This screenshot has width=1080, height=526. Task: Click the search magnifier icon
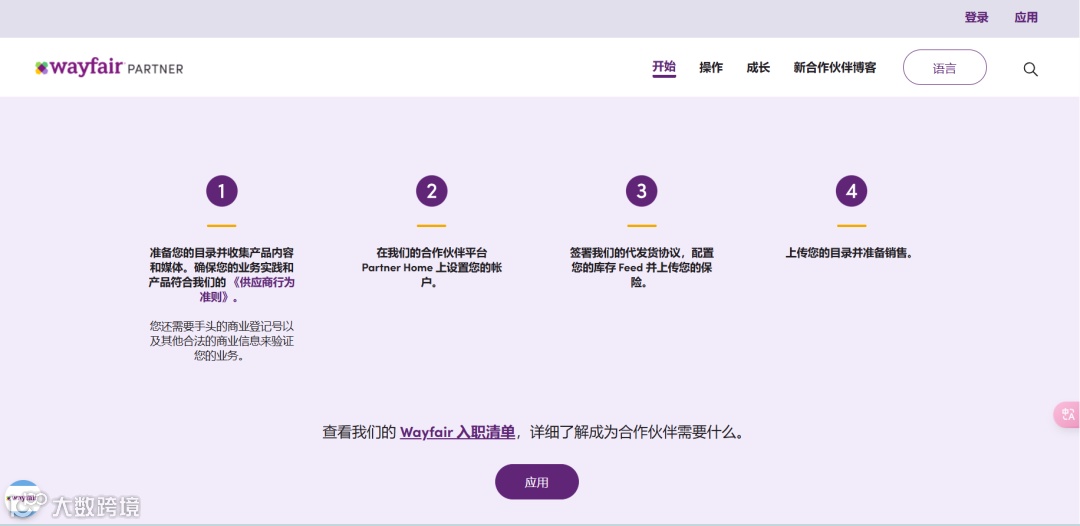pos(1030,69)
